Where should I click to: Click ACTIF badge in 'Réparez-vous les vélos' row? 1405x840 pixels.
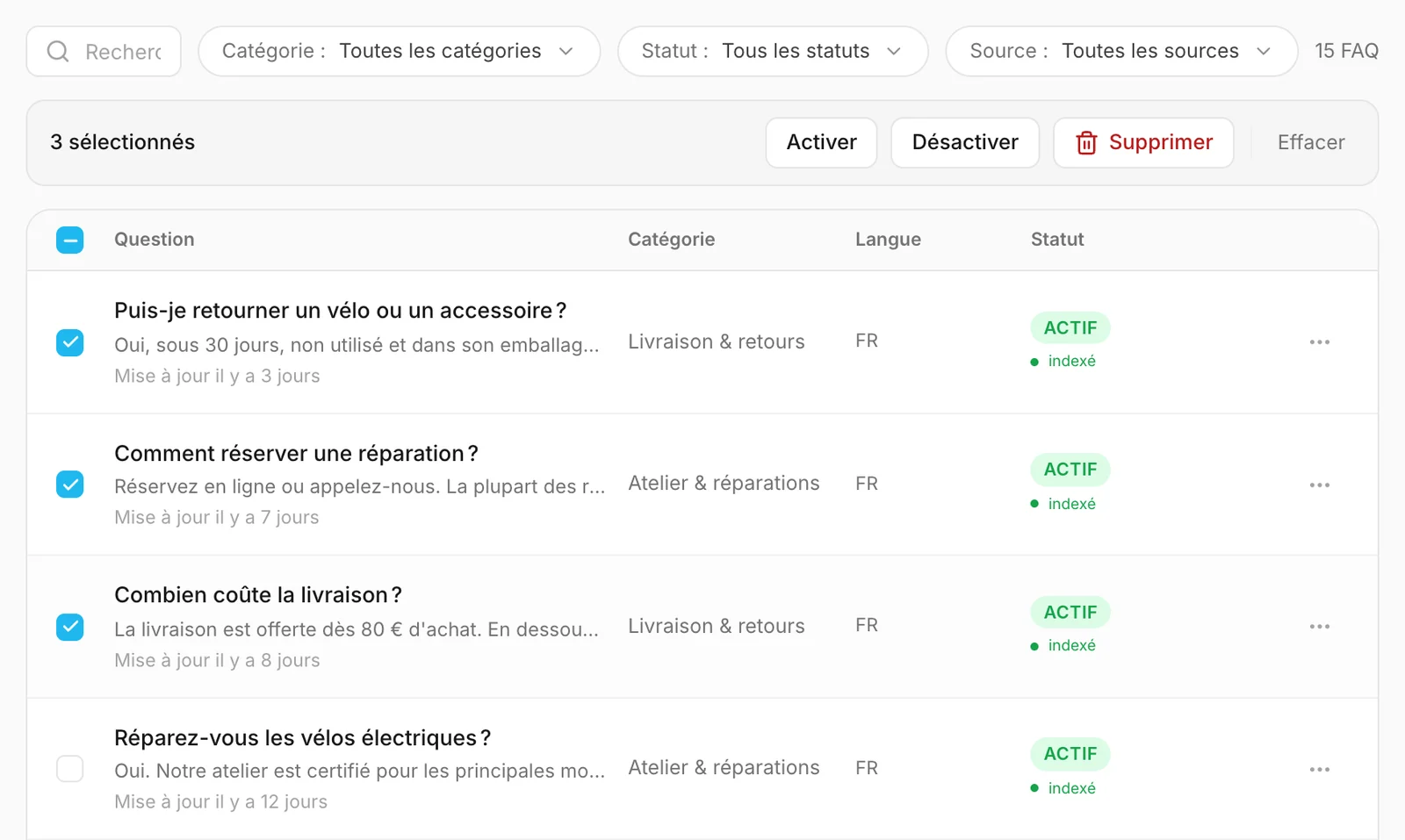(x=1070, y=754)
